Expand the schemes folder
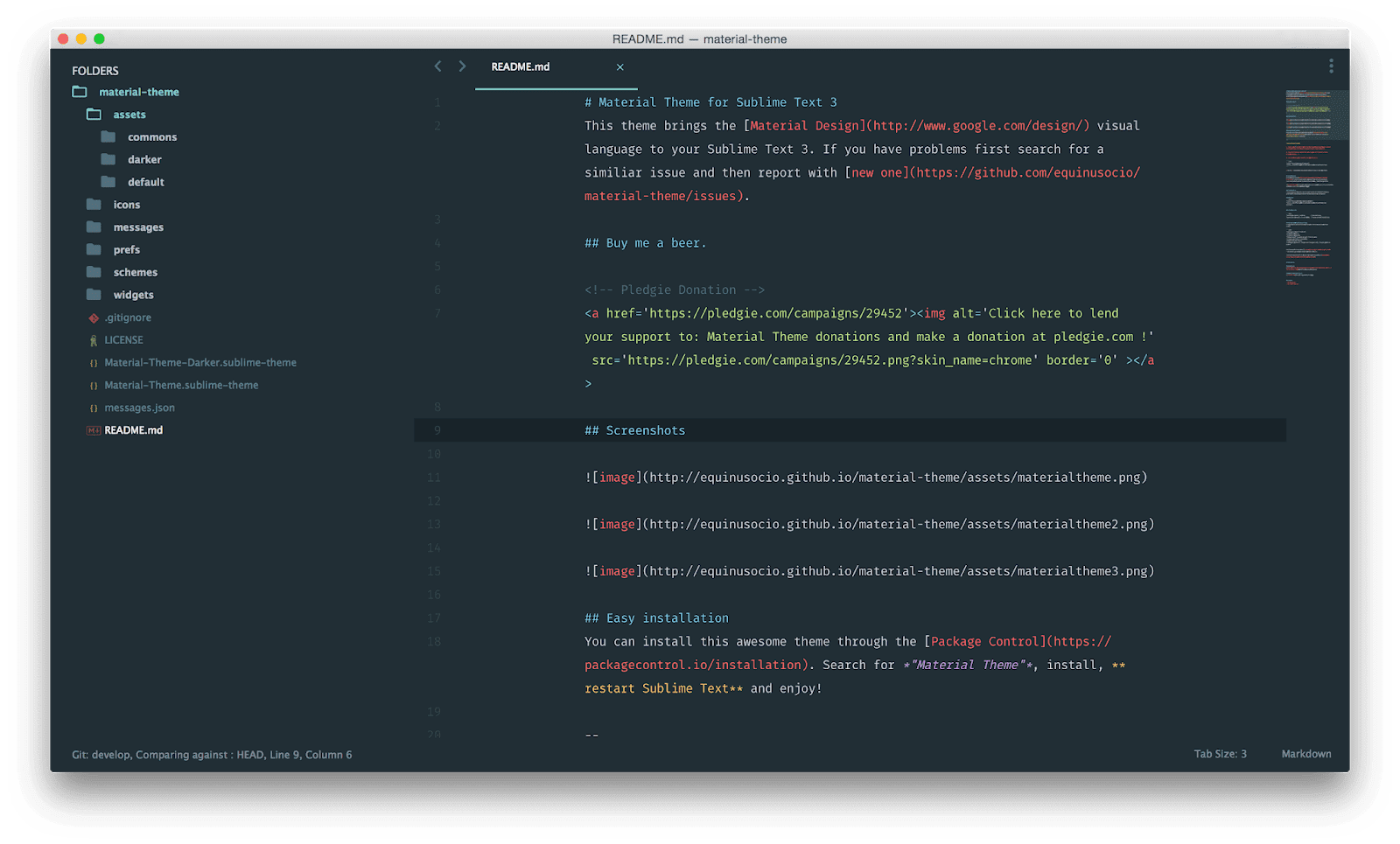 tap(136, 272)
